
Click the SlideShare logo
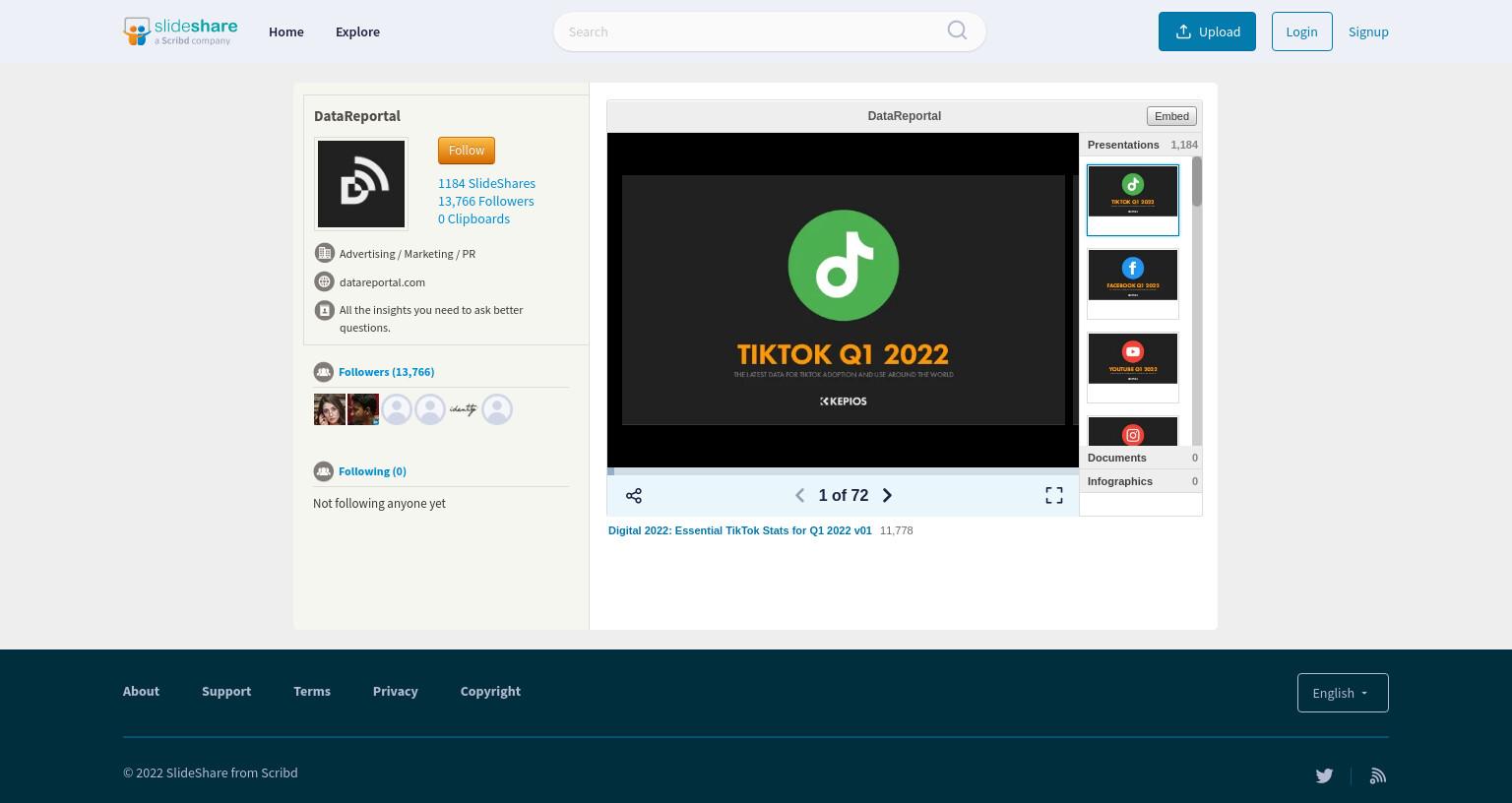180,31
